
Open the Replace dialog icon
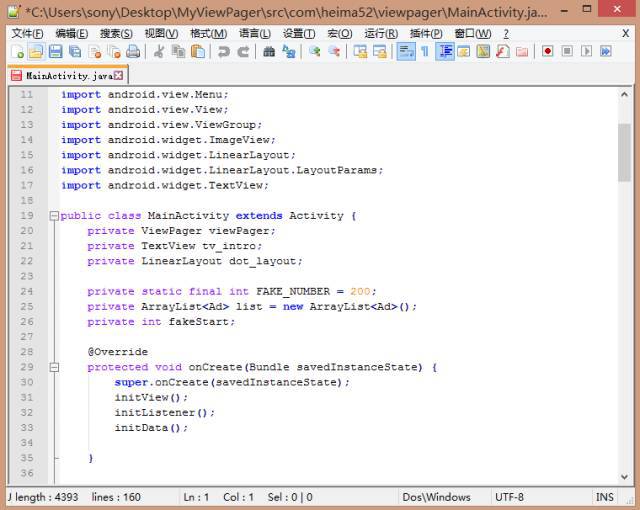coord(289,52)
